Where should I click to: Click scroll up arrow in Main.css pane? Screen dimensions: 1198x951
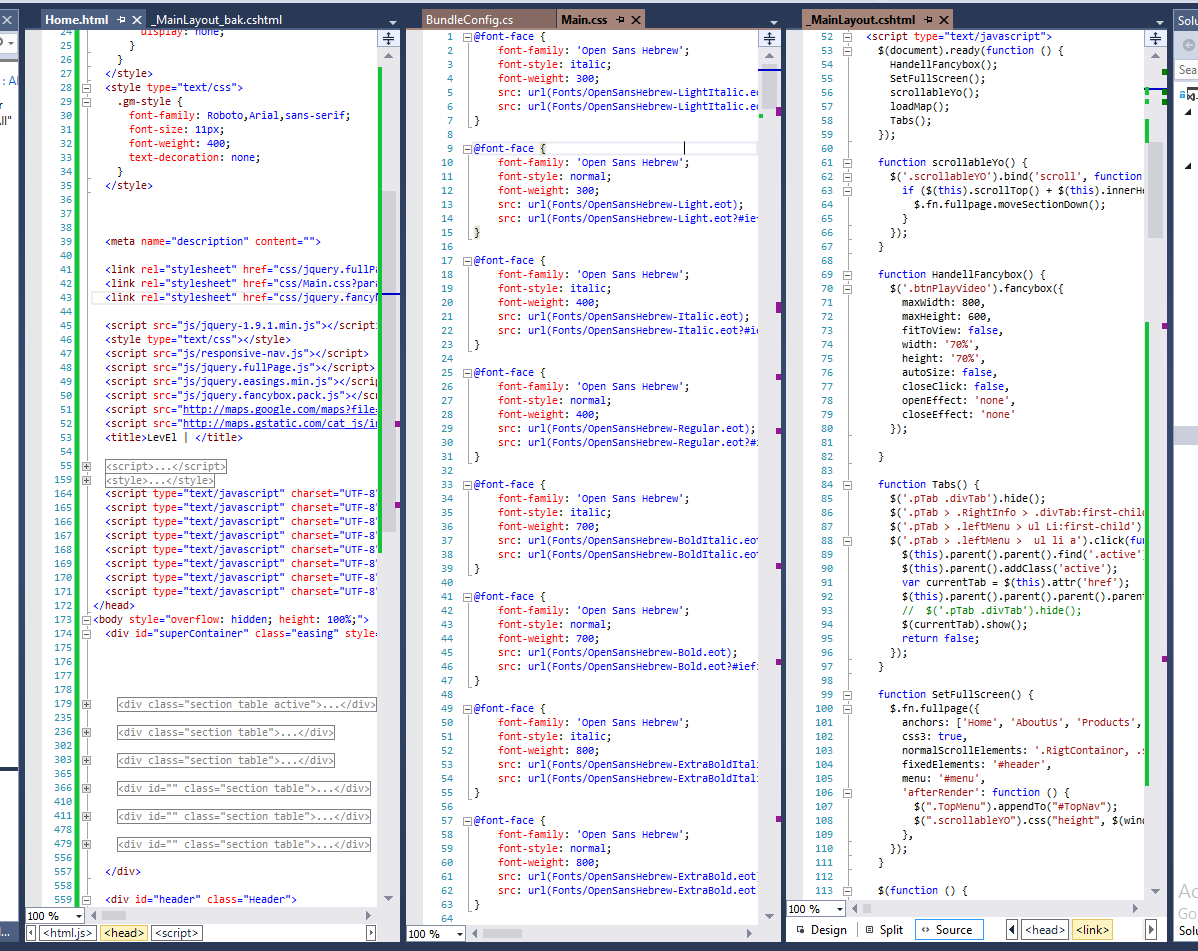coord(769,56)
